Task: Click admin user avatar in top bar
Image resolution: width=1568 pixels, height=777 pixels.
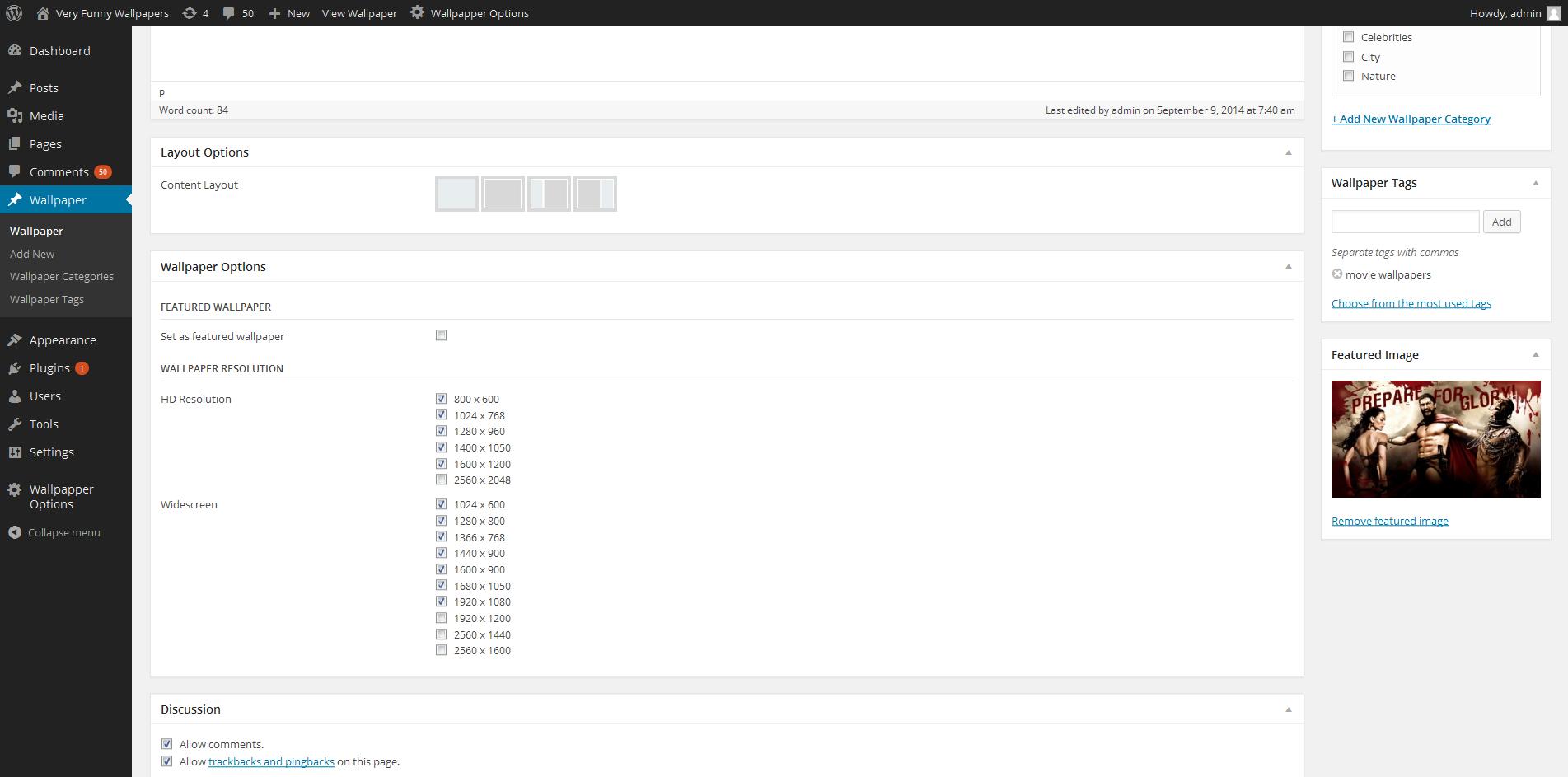Action: [1553, 13]
